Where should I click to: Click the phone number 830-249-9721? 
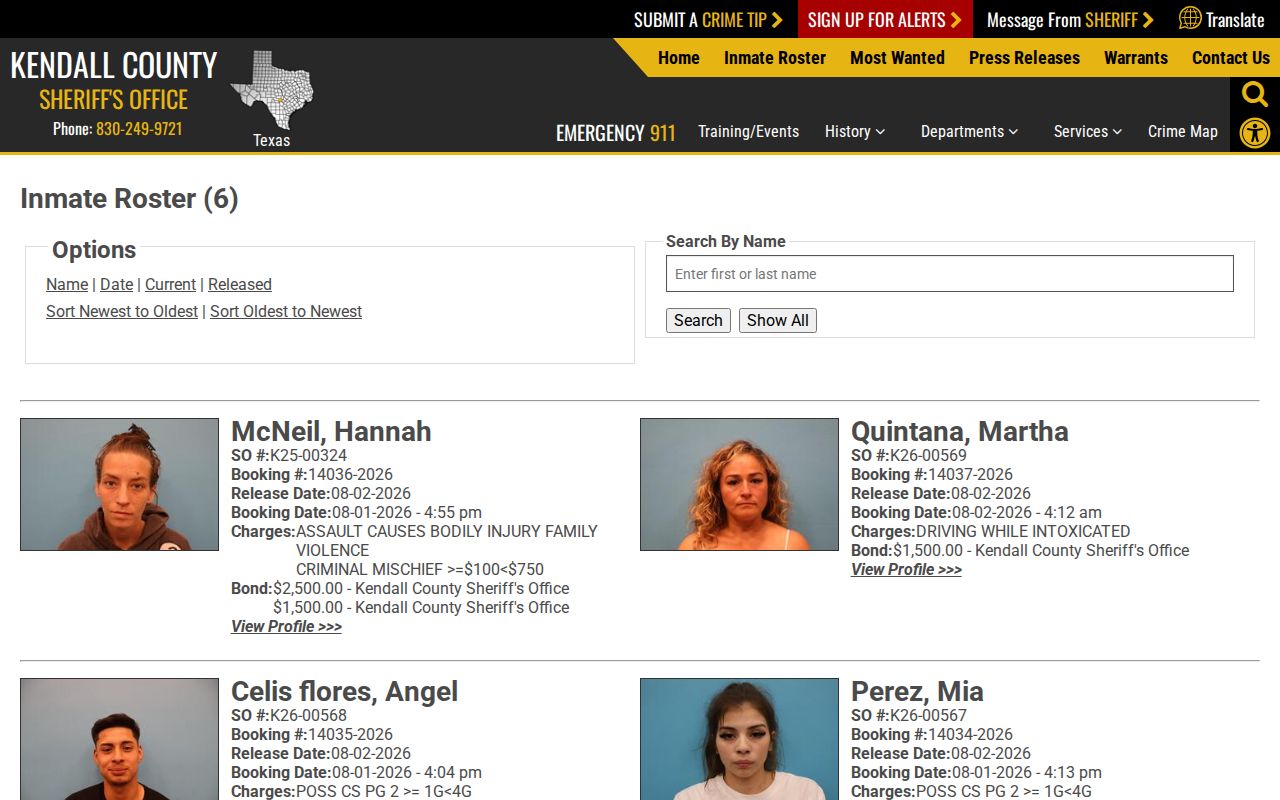point(139,129)
